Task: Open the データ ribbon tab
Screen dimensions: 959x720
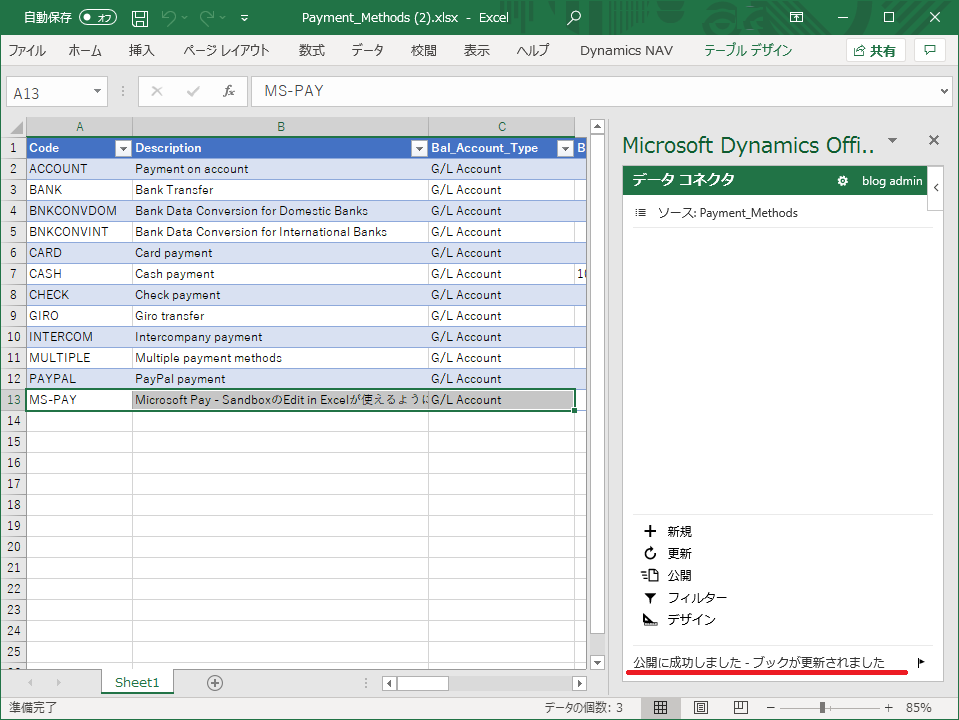Action: click(367, 50)
